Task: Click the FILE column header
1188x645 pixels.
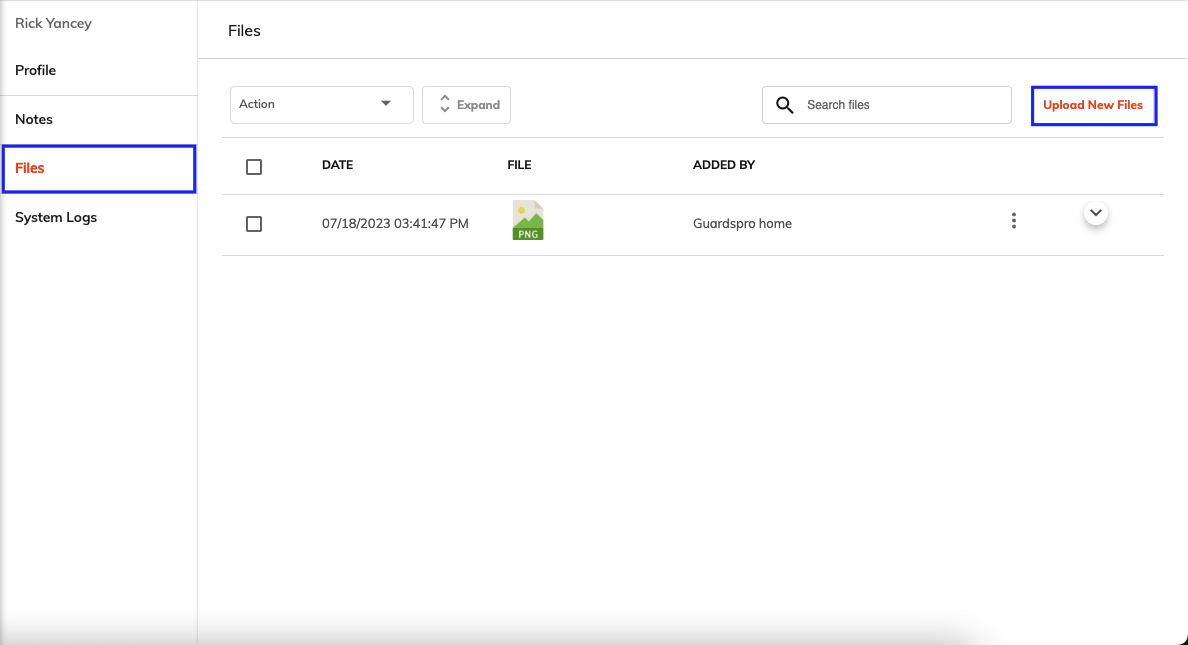Action: coord(519,165)
